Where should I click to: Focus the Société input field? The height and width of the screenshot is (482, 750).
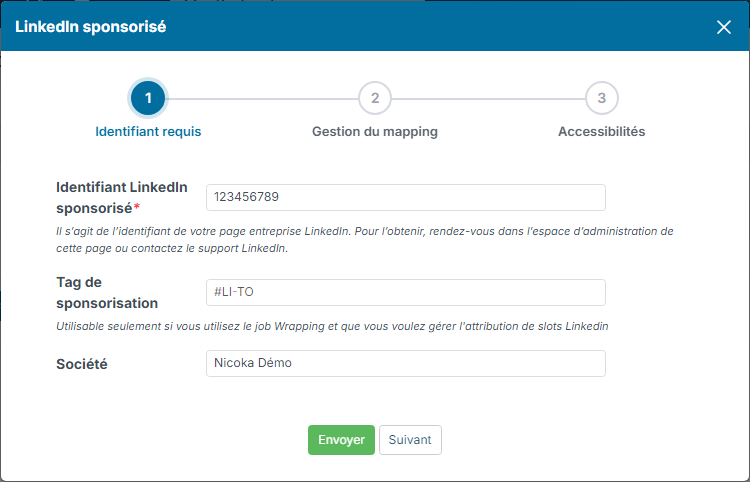(x=406, y=363)
